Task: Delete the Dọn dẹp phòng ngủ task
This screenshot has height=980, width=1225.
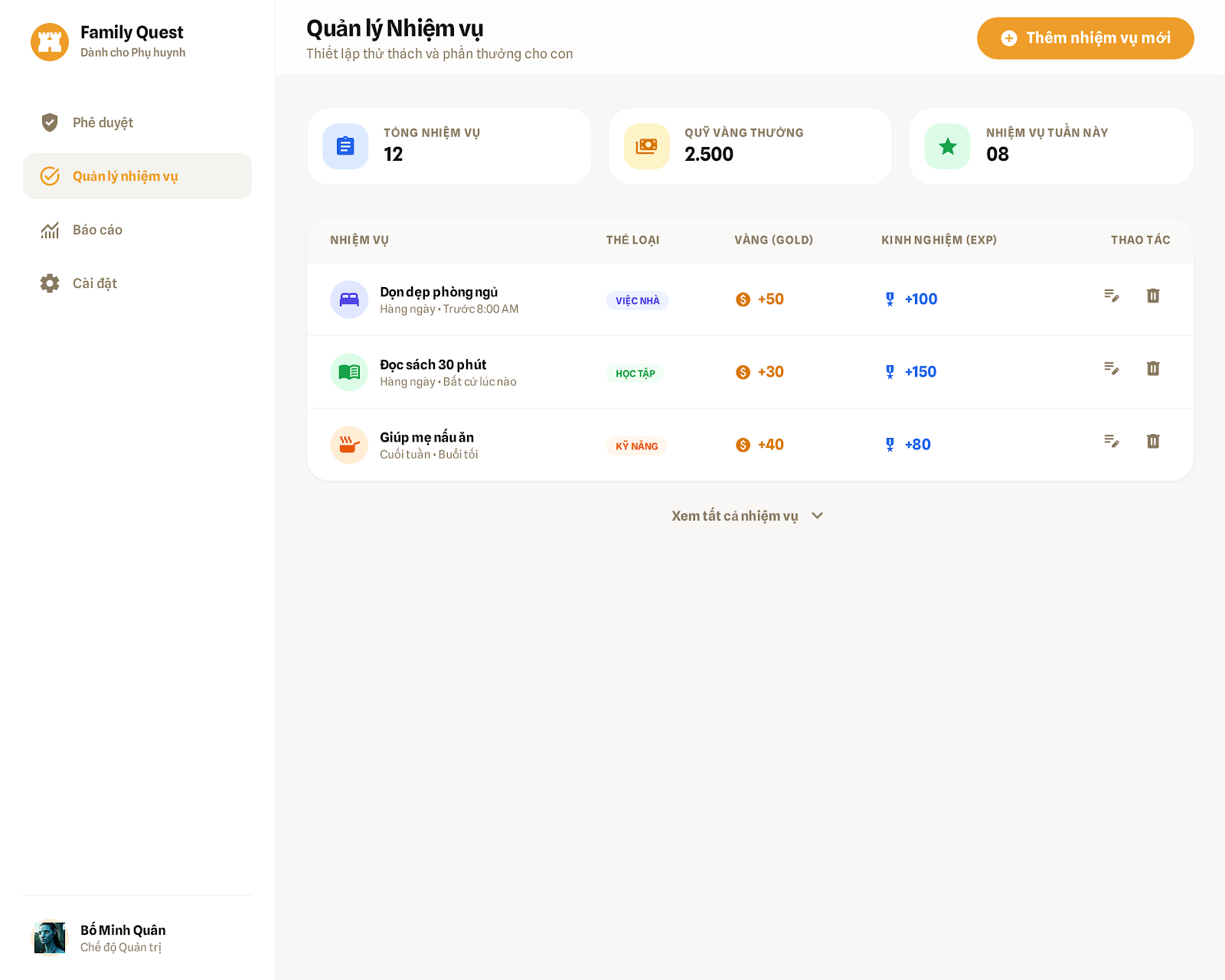Action: pos(1153,296)
